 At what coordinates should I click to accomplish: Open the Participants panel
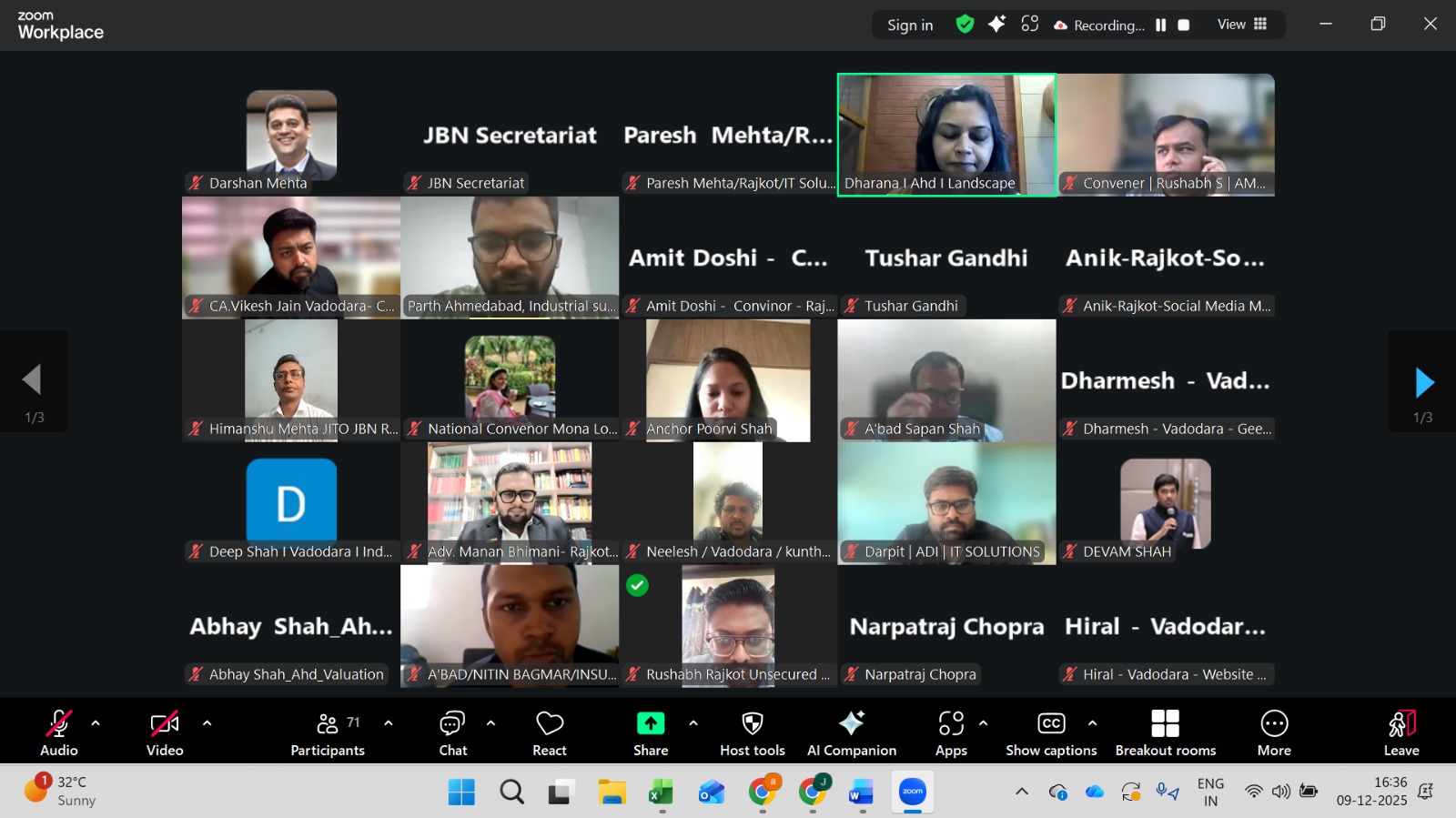coord(328,733)
